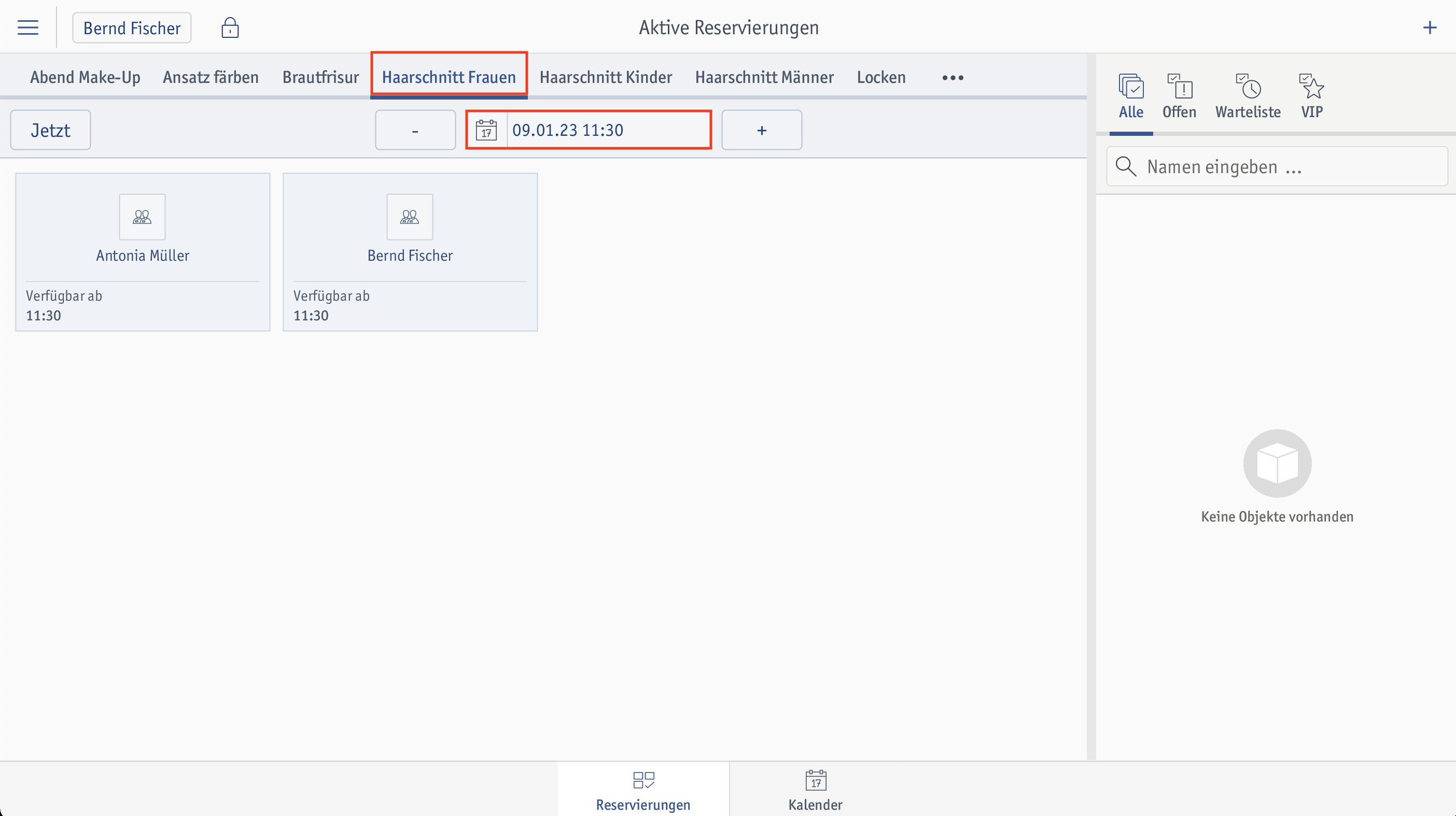Switch to the Kalender bottom tab
This screenshot has width=1456, height=816.
click(815, 790)
